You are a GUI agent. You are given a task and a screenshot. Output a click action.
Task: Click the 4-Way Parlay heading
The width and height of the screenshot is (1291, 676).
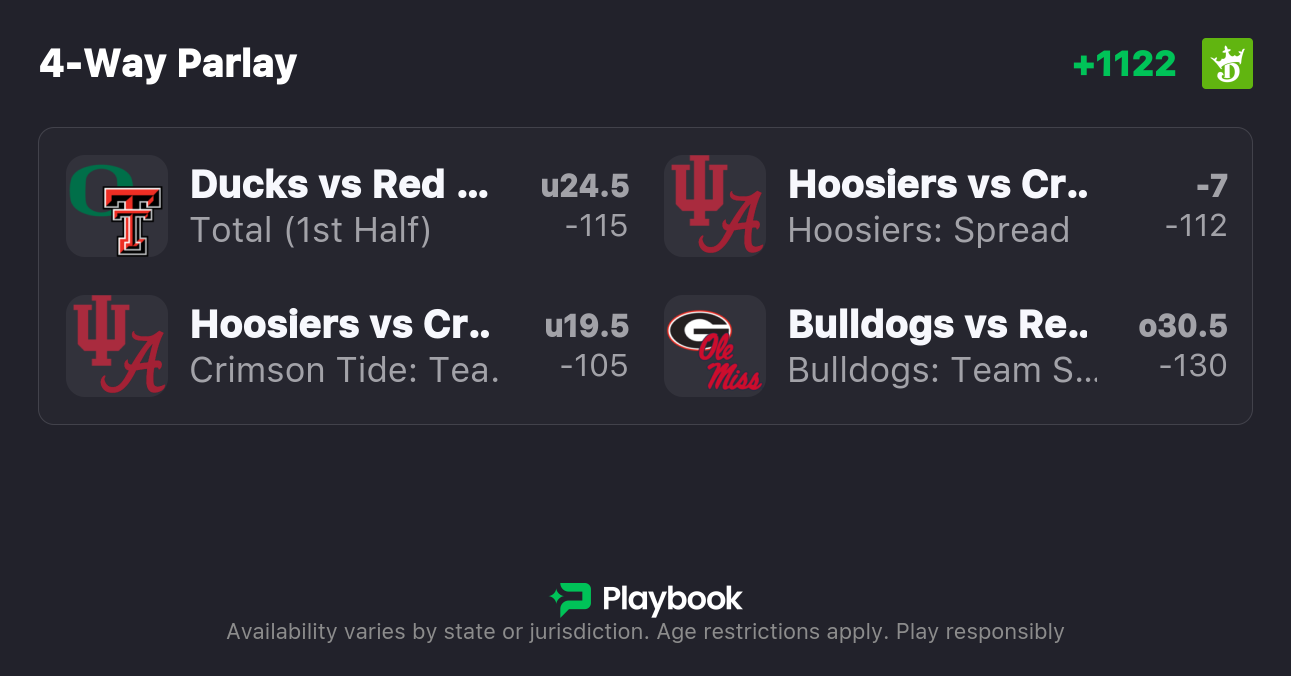[x=168, y=64]
